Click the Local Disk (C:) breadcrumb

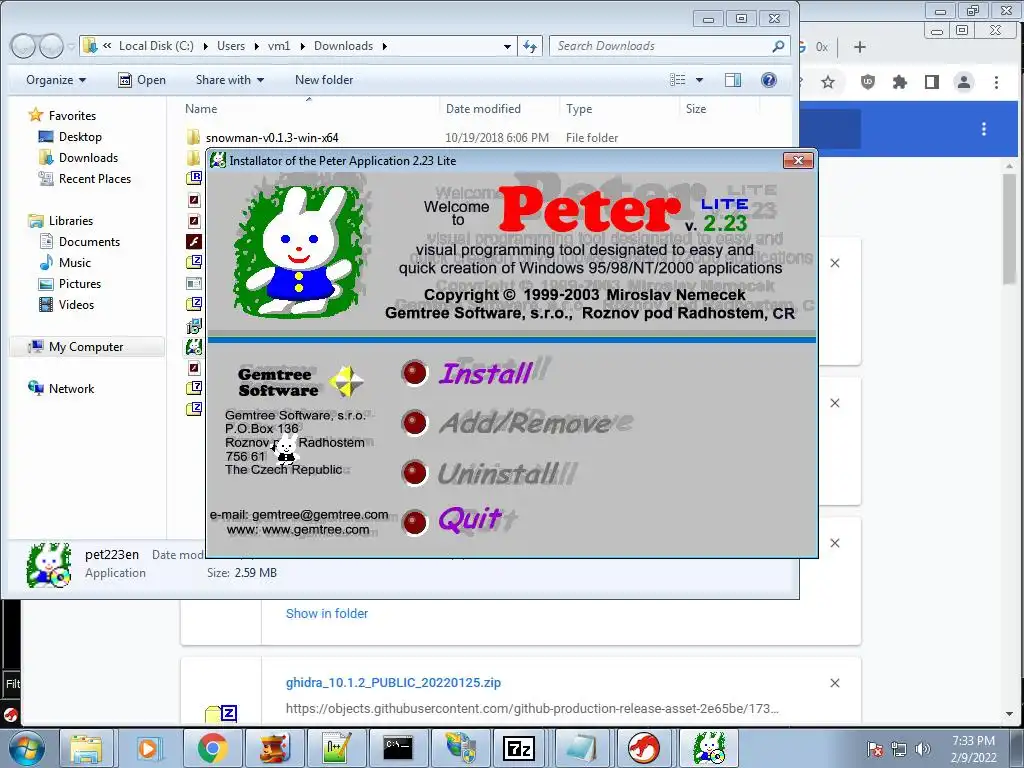tap(156, 46)
